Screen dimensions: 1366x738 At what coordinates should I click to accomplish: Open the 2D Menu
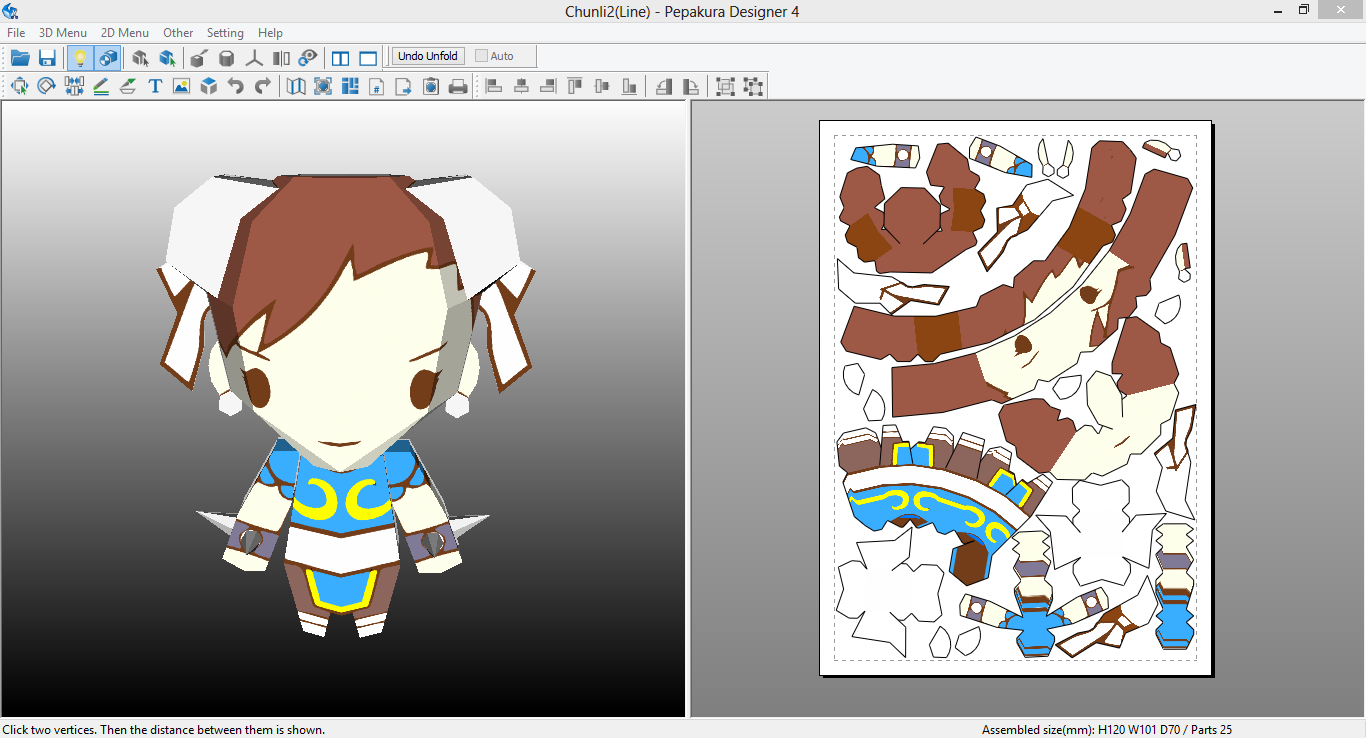click(x=125, y=33)
